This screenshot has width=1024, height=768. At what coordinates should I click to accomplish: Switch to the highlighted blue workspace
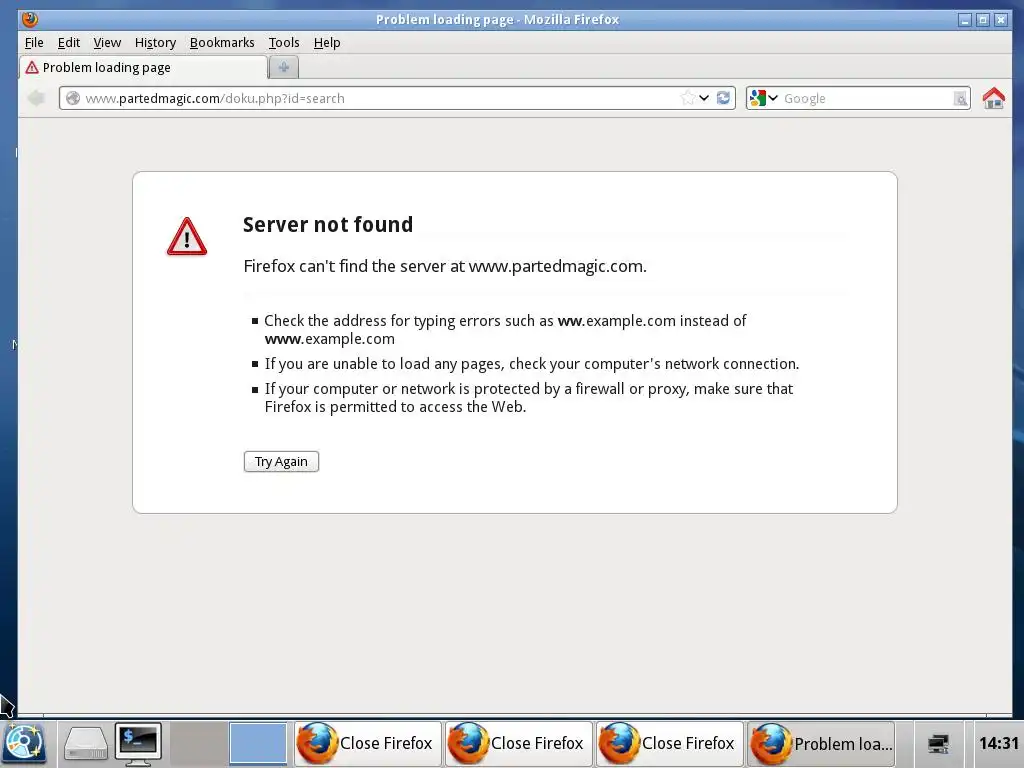[x=258, y=743]
